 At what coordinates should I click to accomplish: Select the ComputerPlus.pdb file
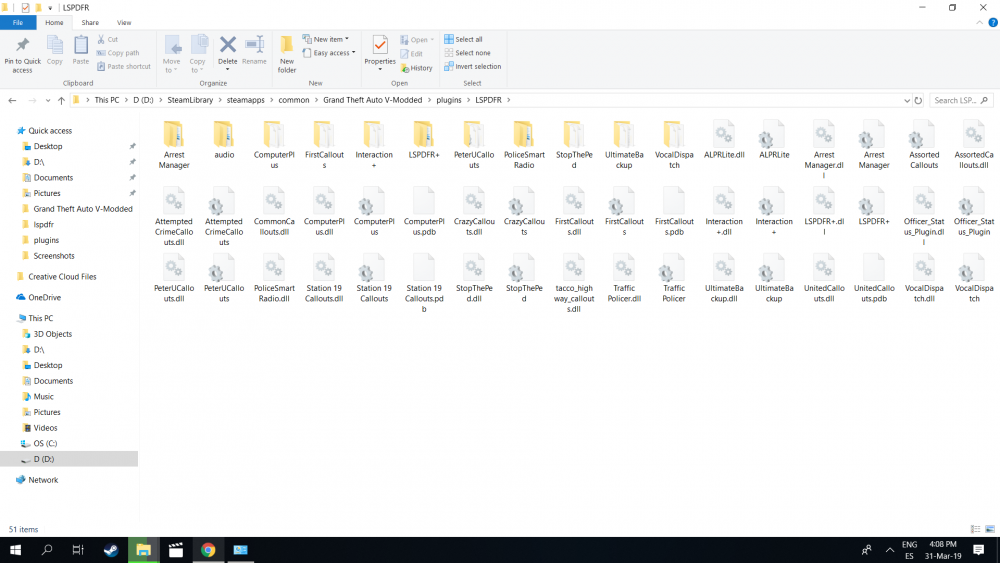(x=423, y=212)
